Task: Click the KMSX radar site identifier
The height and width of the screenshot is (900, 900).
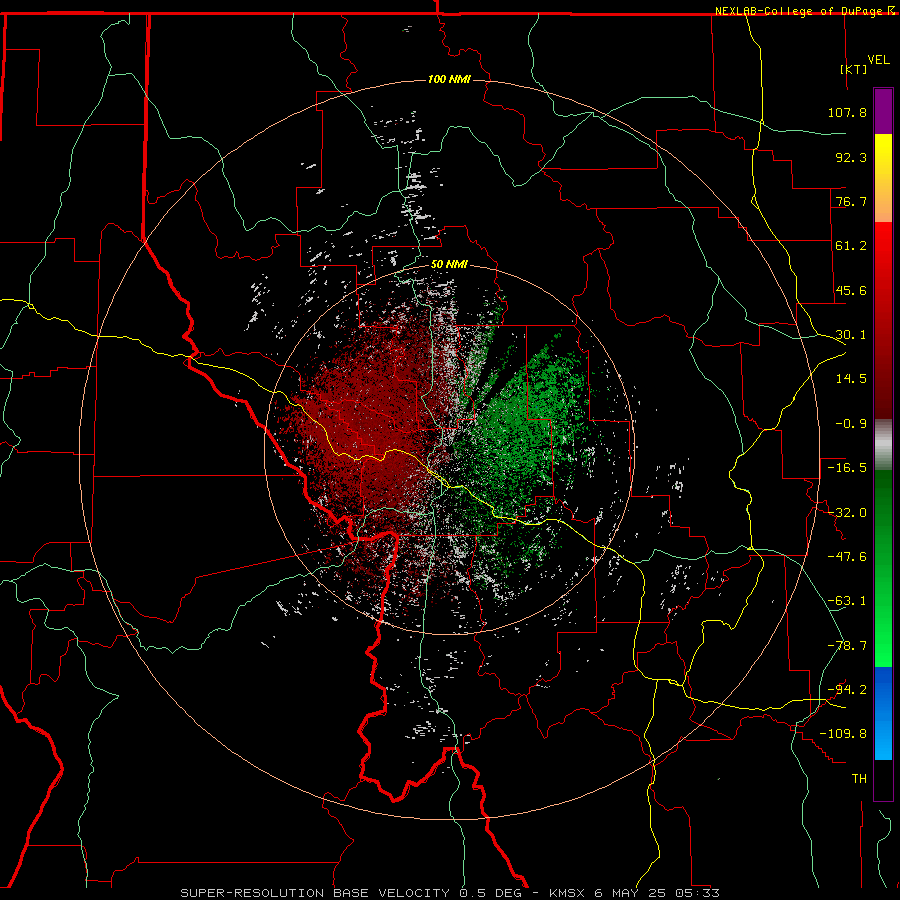Action: pos(569,893)
